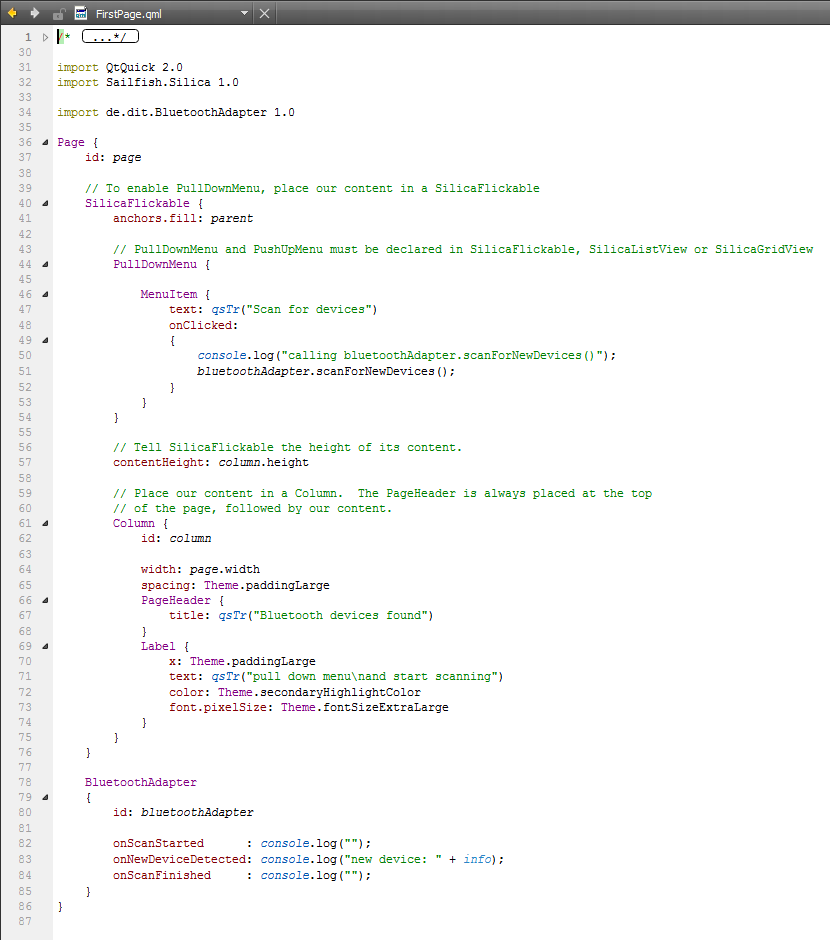This screenshot has height=940, width=830.
Task: Click the 'Tell SilicaFlickable the height' comment
Action: point(288,447)
